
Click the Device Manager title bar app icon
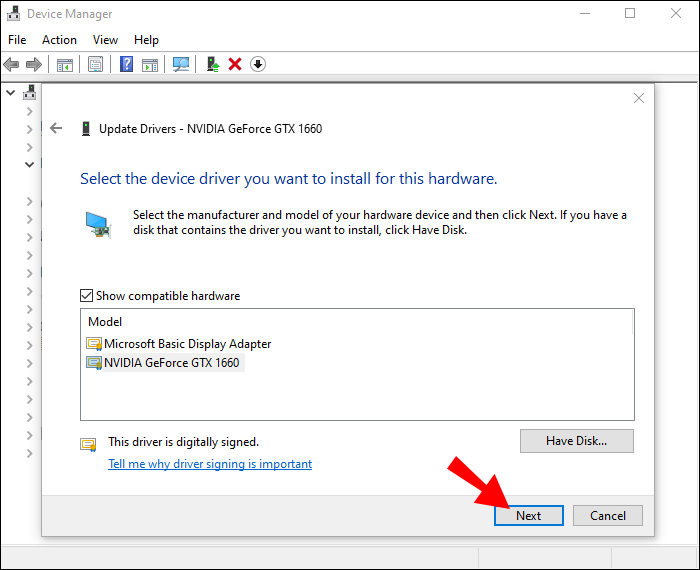(x=13, y=13)
